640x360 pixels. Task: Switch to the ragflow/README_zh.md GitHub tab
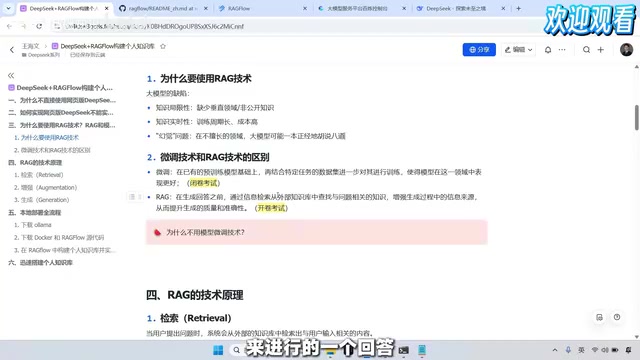[163, 8]
